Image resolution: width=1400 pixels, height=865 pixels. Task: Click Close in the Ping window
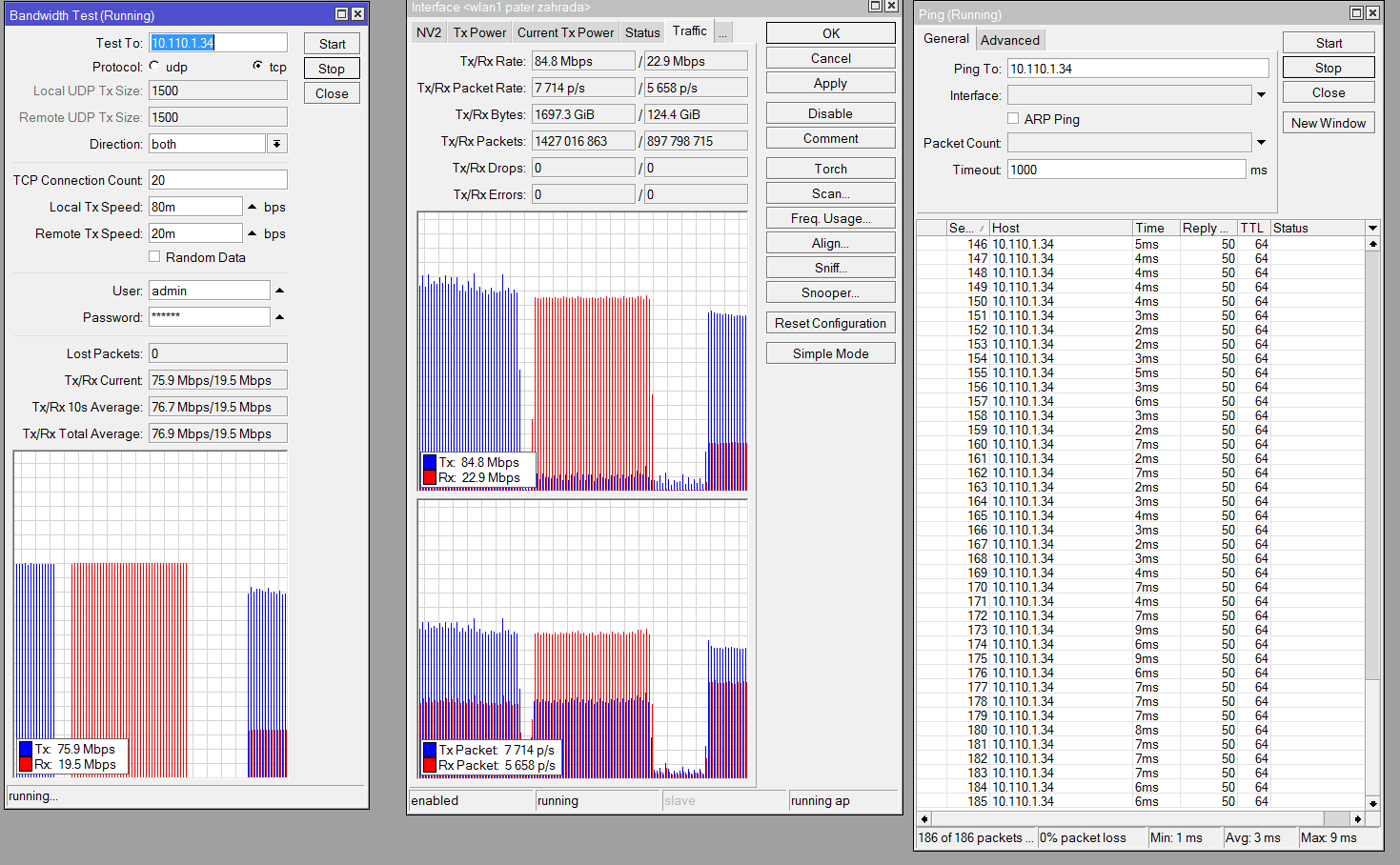(x=1329, y=92)
